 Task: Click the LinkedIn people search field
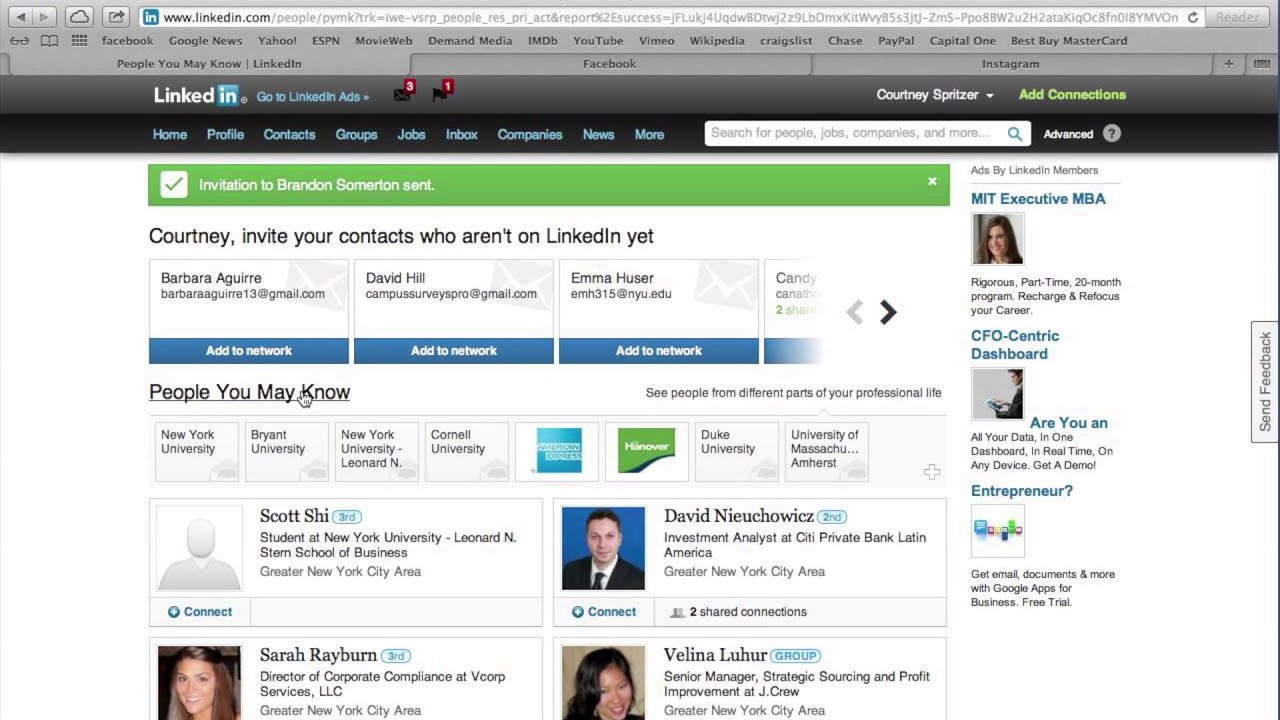(853, 133)
